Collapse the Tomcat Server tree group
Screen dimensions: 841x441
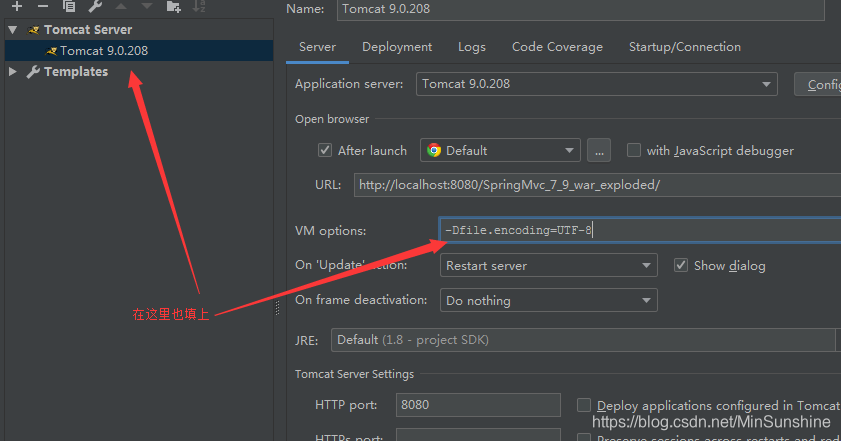pos(13,30)
